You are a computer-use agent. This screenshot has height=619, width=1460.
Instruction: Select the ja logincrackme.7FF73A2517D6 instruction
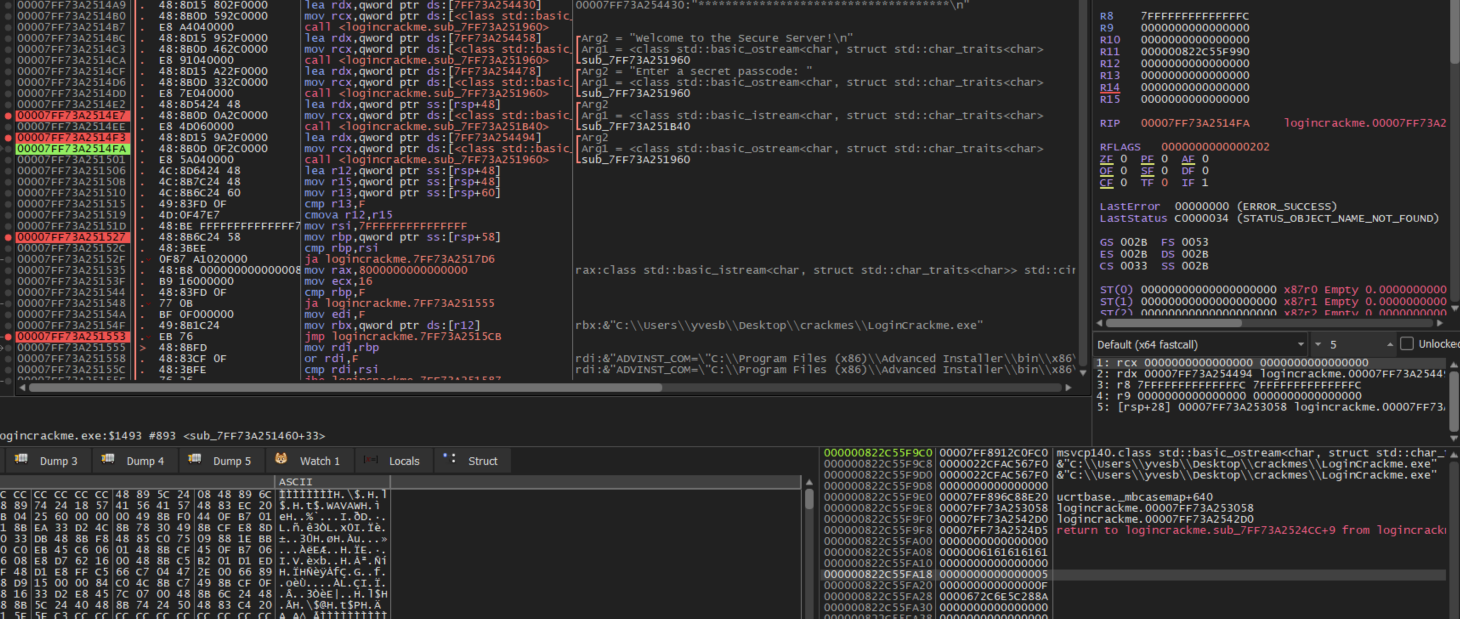point(400,259)
